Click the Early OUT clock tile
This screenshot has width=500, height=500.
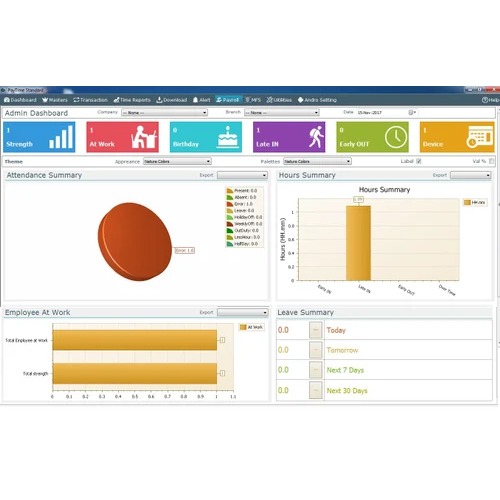372,137
